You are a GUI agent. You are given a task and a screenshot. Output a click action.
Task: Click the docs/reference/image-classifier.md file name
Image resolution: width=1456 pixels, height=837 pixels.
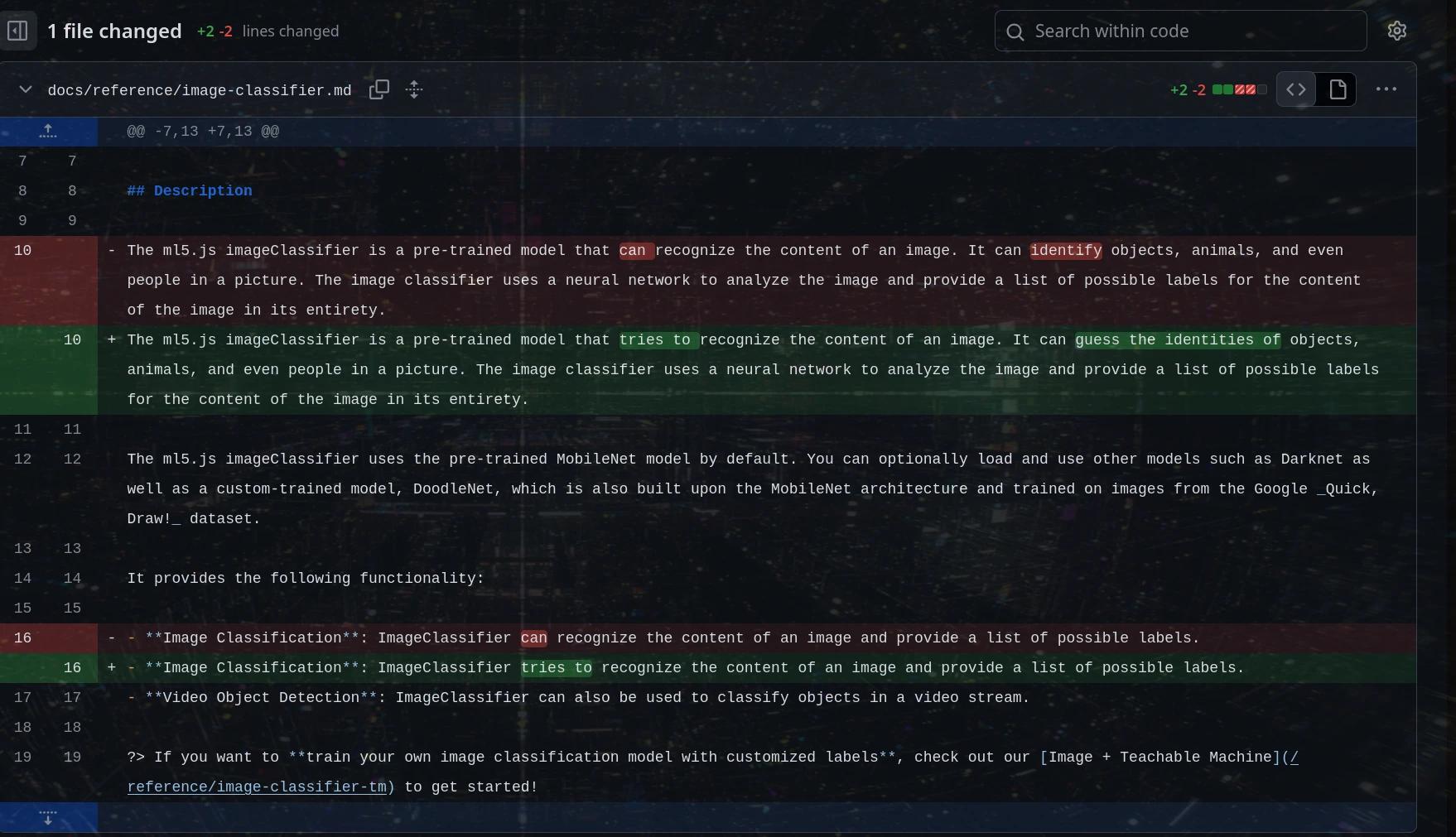pyautogui.click(x=200, y=90)
